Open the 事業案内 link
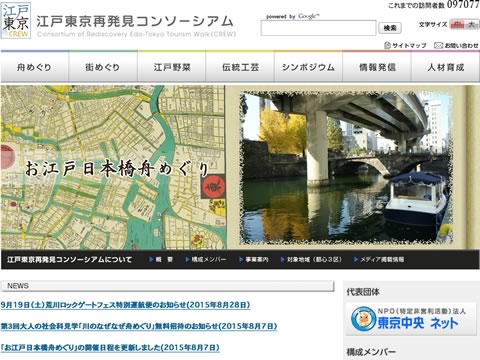480x360 pixels. click(x=254, y=259)
